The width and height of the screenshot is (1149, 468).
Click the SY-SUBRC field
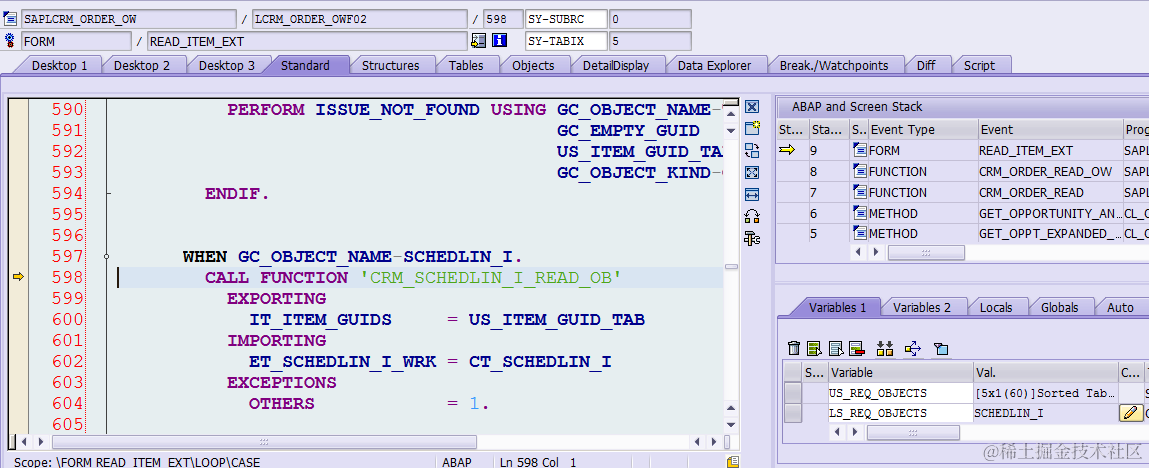pos(566,19)
